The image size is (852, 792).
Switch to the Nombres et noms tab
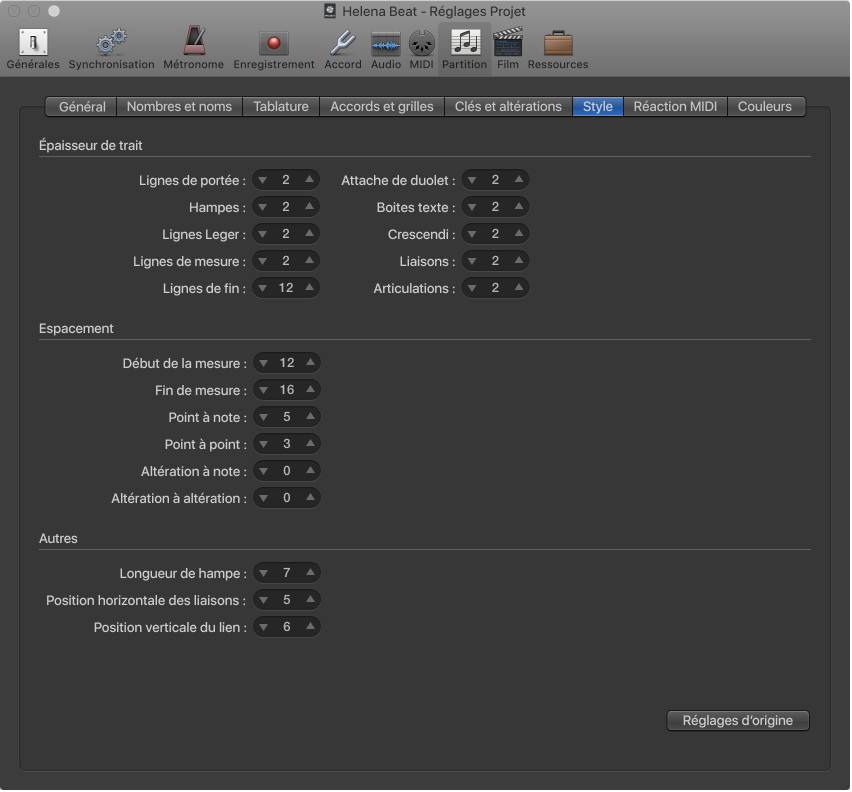coord(179,106)
